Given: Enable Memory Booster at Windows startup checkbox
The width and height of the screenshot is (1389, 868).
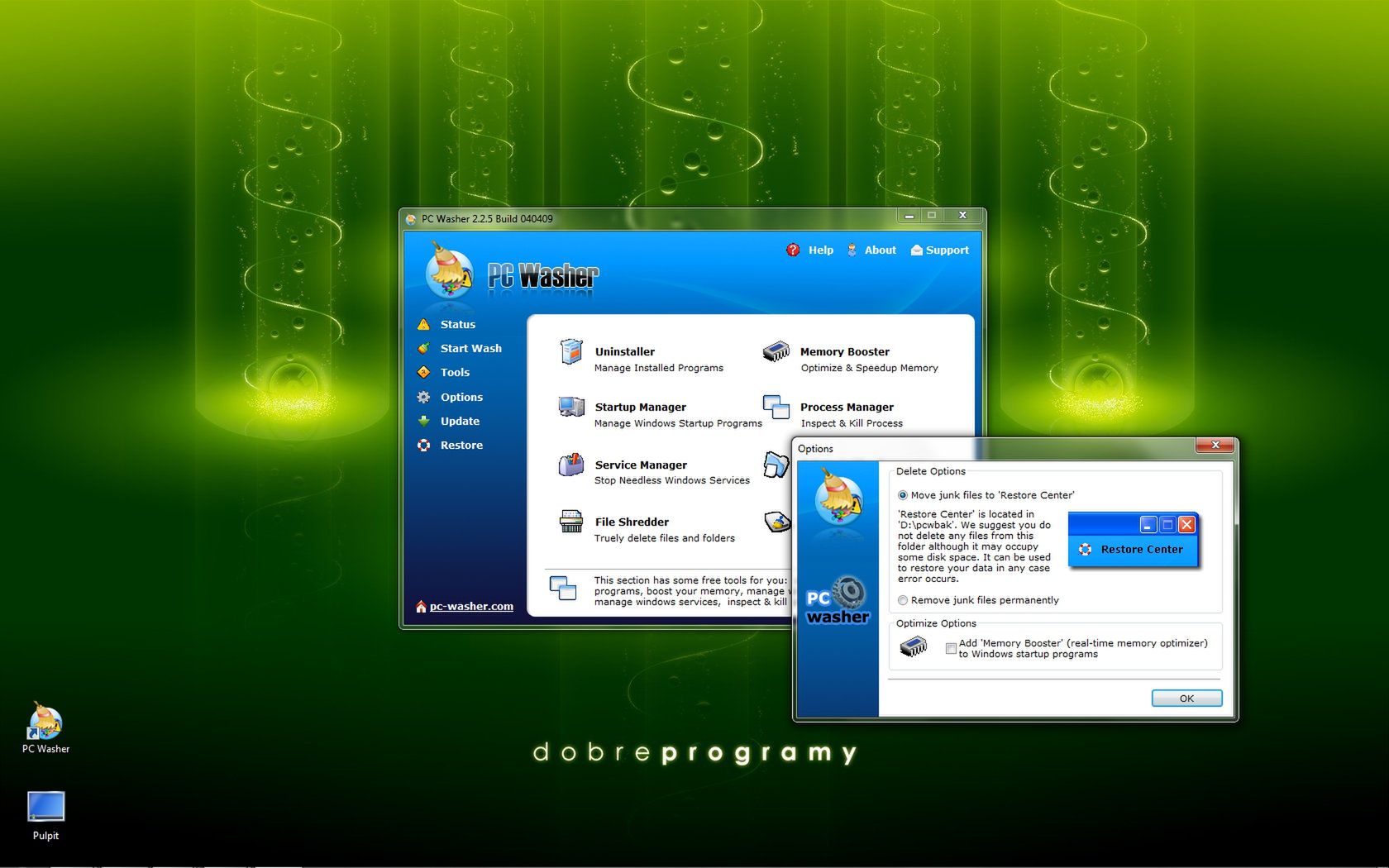Looking at the screenshot, I should [x=951, y=649].
